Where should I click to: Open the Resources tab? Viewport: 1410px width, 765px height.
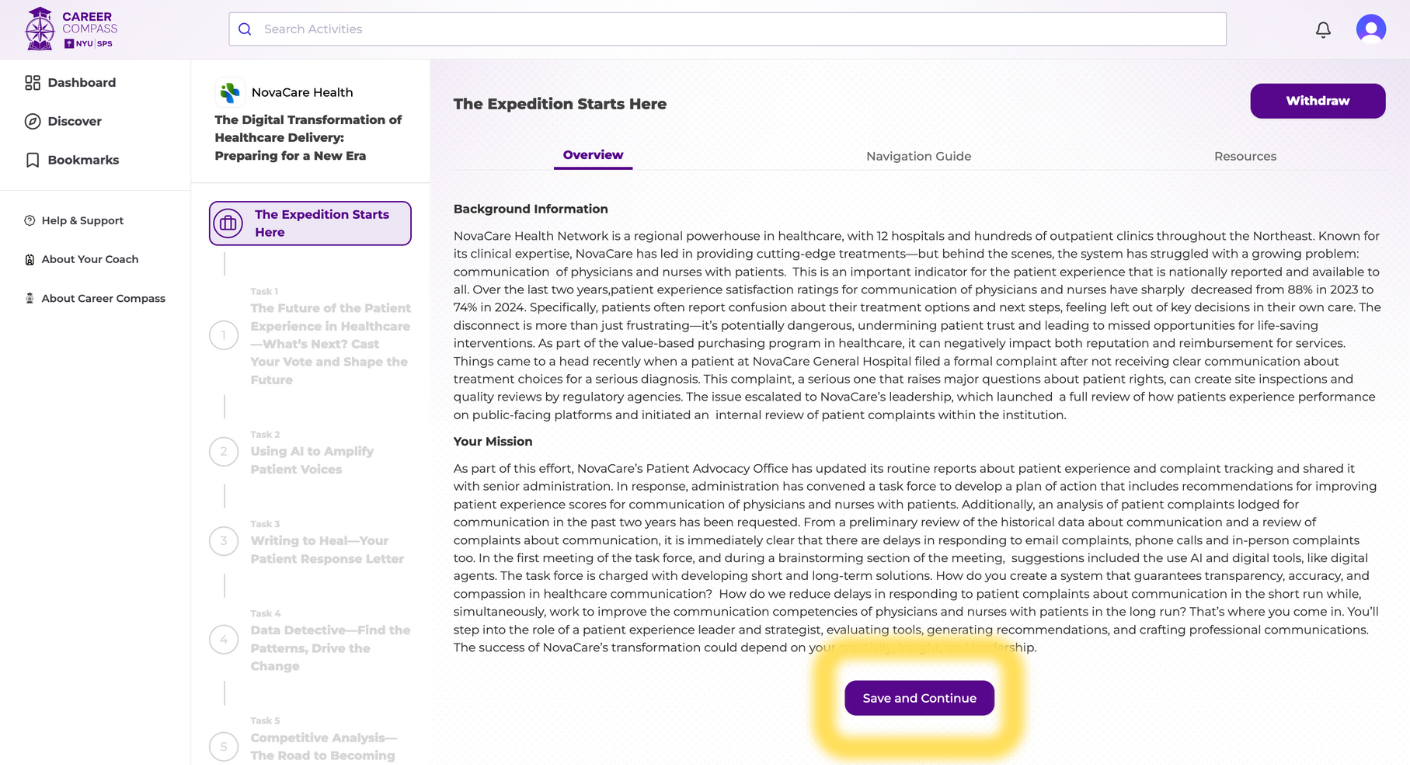tap(1244, 156)
